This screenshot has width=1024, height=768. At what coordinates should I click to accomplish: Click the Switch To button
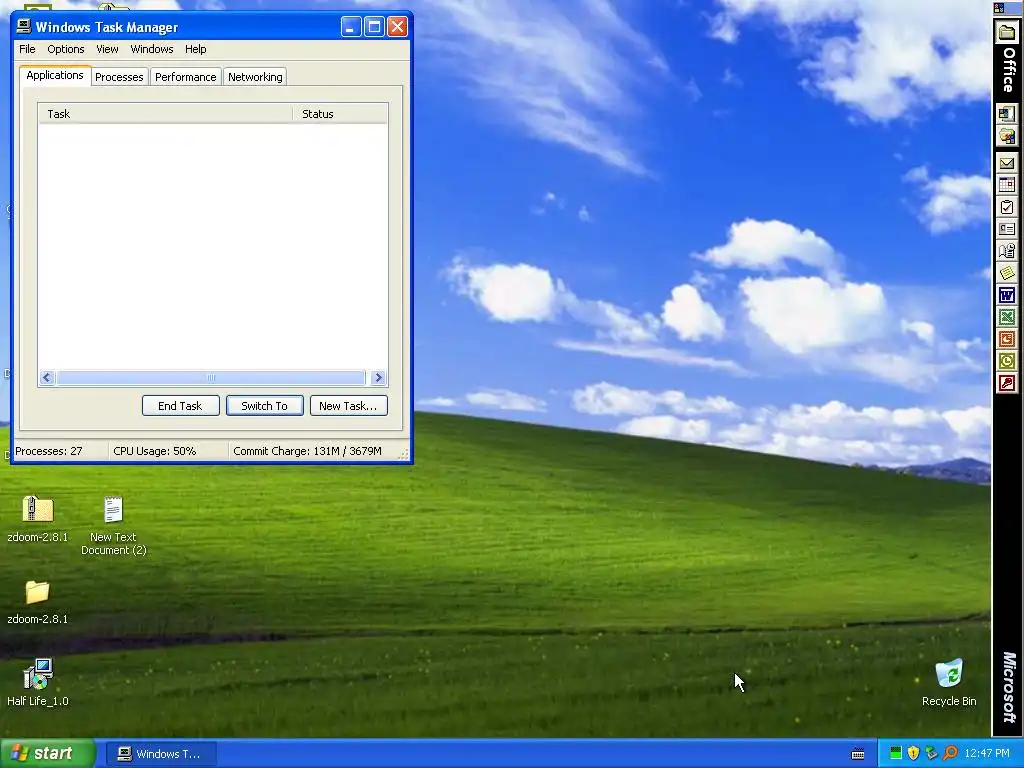[264, 406]
